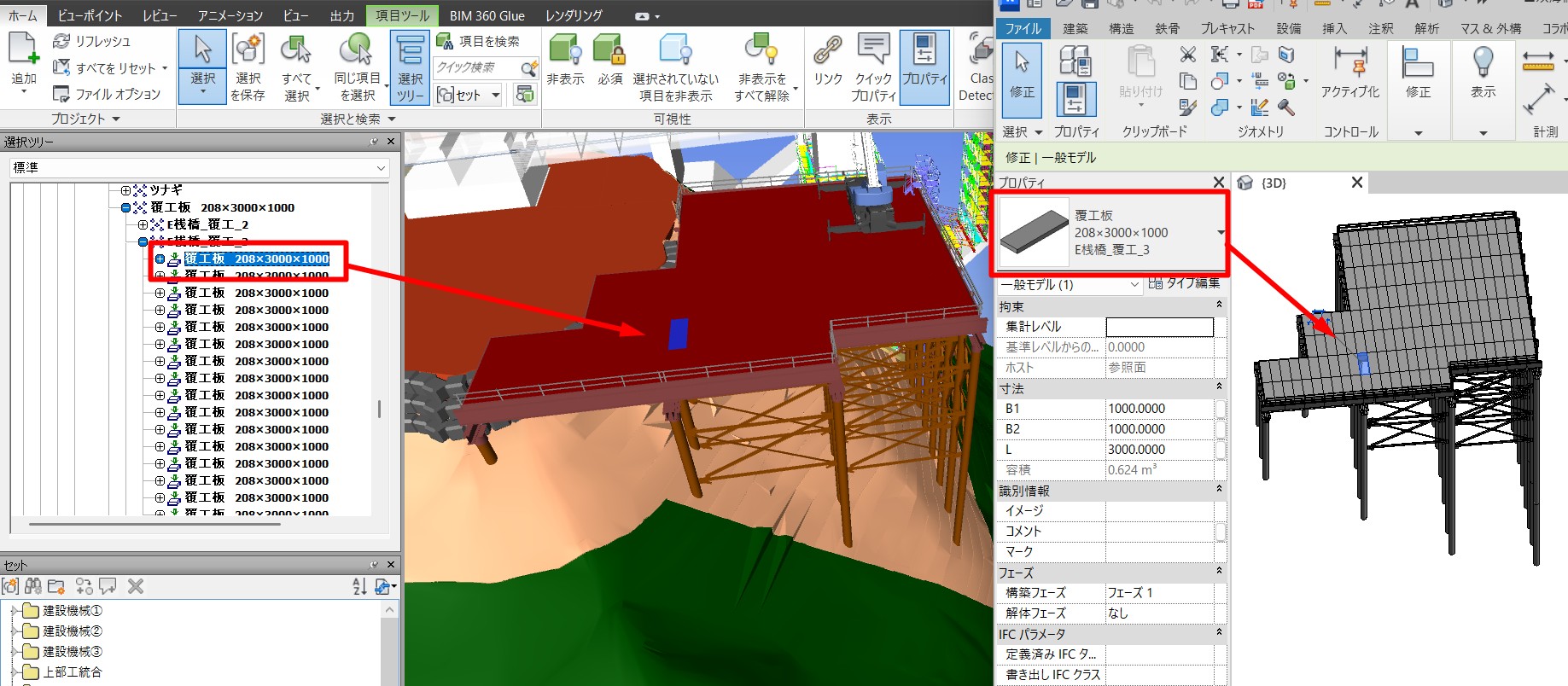Image resolution: width=1568 pixels, height=686 pixels.
Task: Switch to the ビューポイント ribbon tab
Action: [x=90, y=15]
